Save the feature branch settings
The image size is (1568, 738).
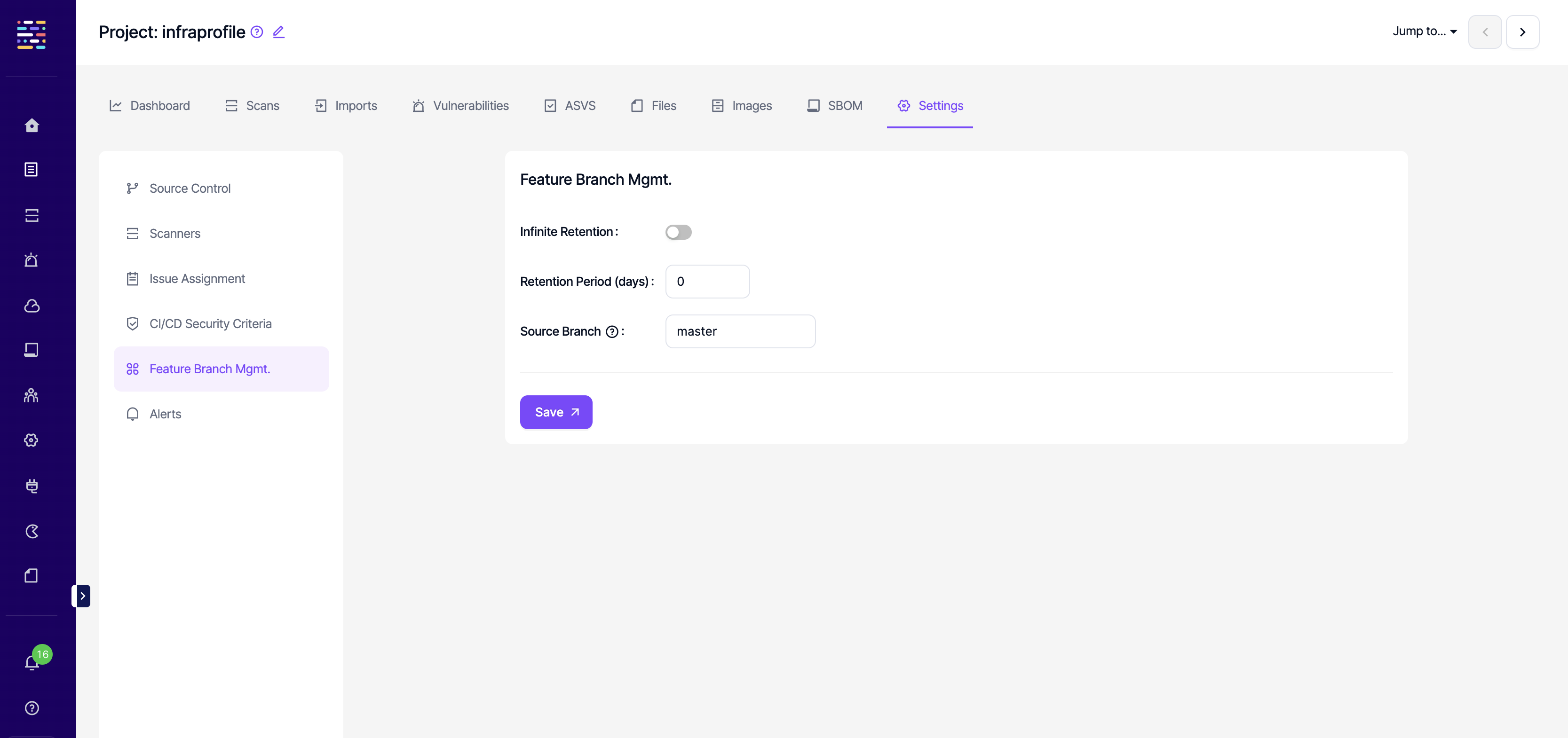pyautogui.click(x=556, y=413)
